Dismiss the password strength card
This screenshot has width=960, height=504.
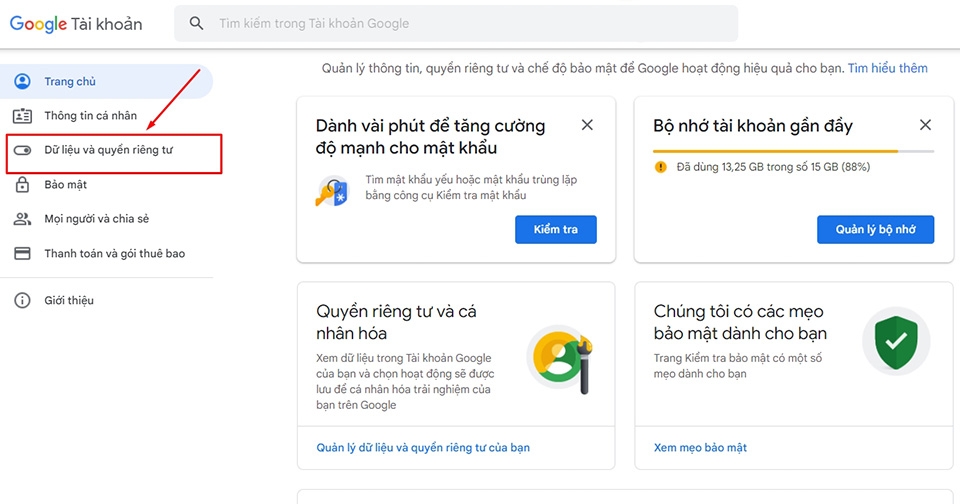pos(587,125)
